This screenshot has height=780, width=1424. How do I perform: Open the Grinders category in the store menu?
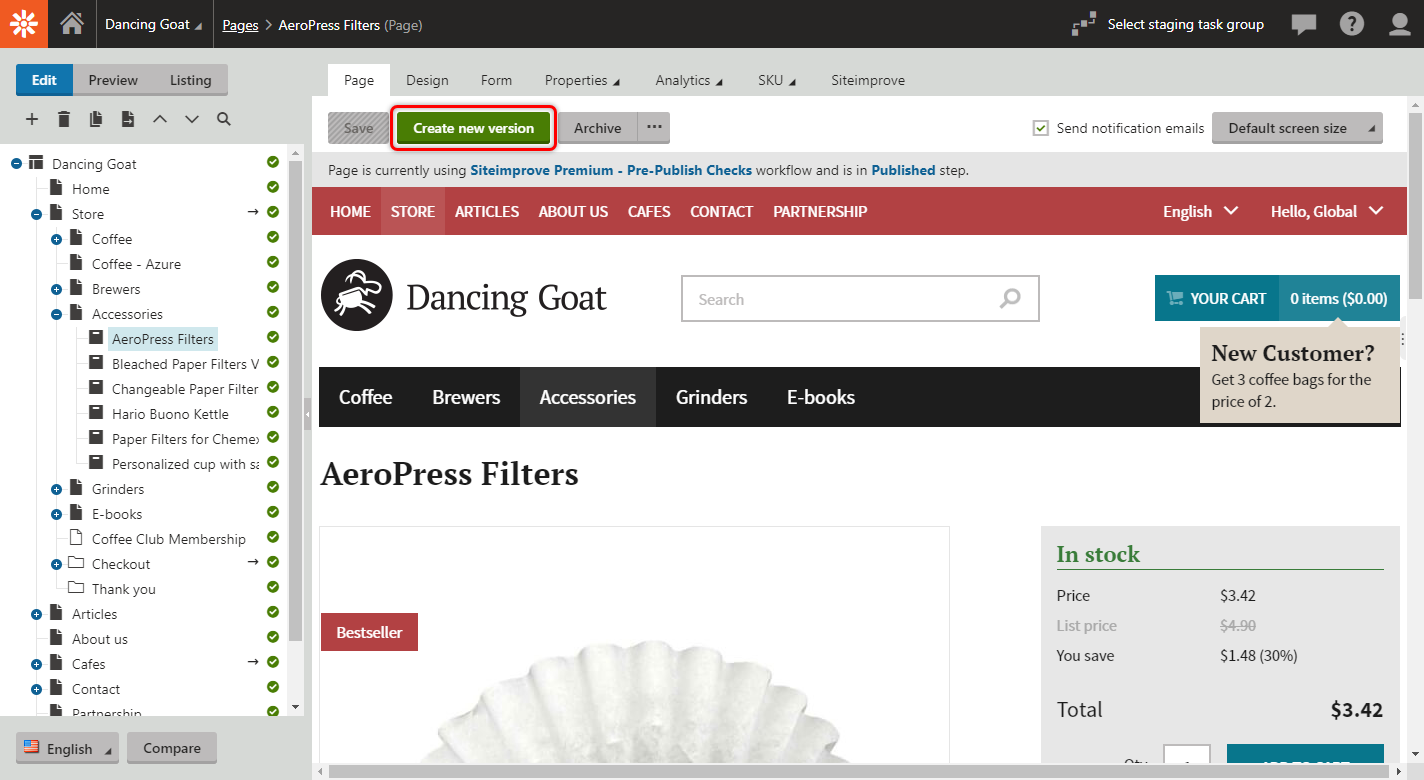711,397
